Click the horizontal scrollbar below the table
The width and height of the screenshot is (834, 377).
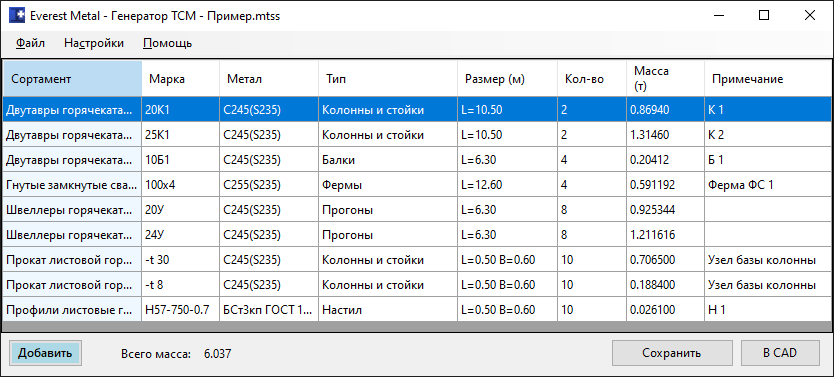click(416, 326)
